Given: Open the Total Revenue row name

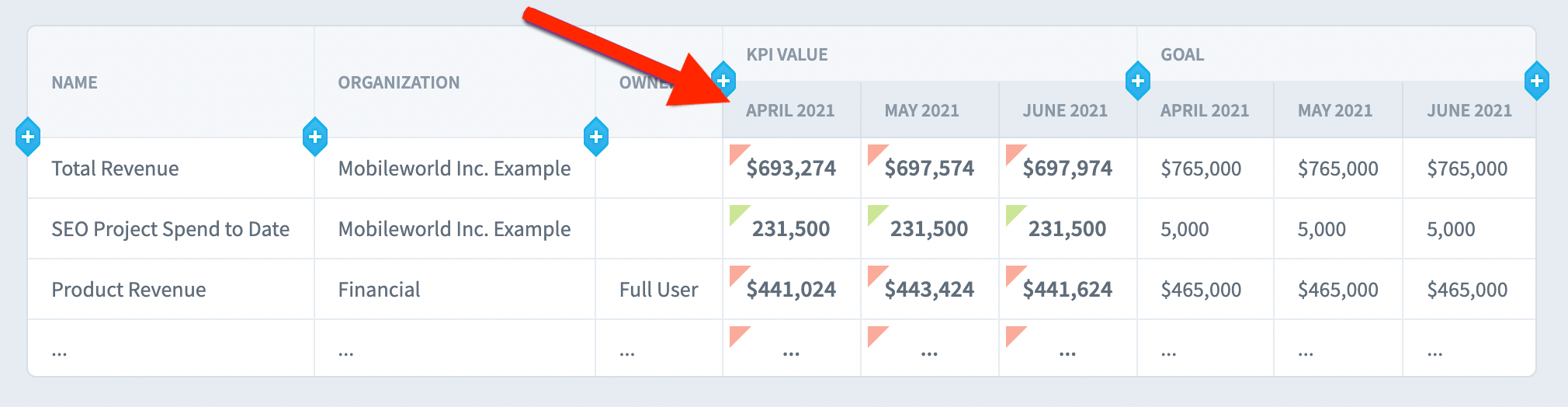Looking at the screenshot, I should pyautogui.click(x=115, y=169).
